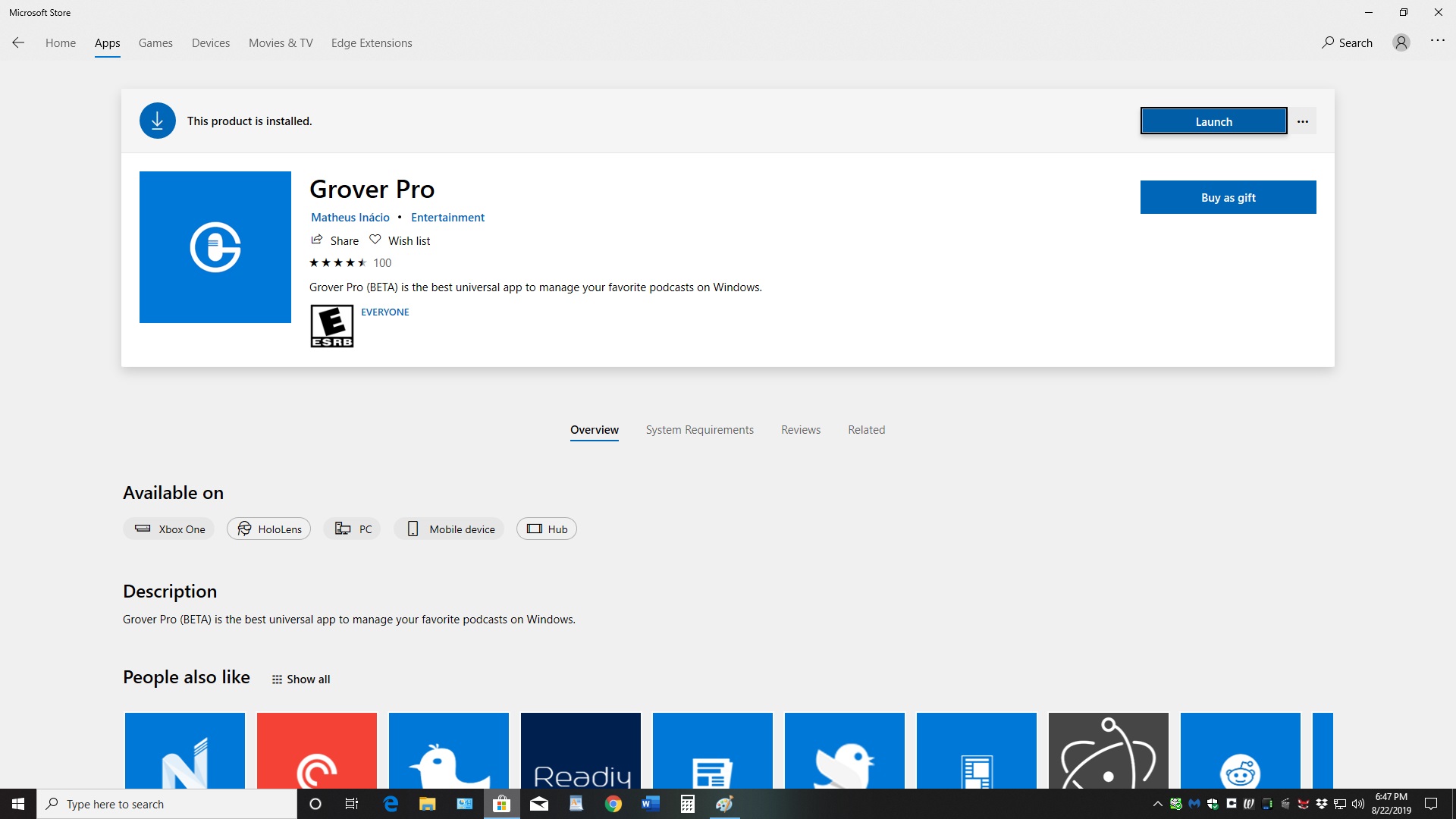Screen dimensions: 1456x819
Task: Open the Related tab
Action: tap(867, 430)
